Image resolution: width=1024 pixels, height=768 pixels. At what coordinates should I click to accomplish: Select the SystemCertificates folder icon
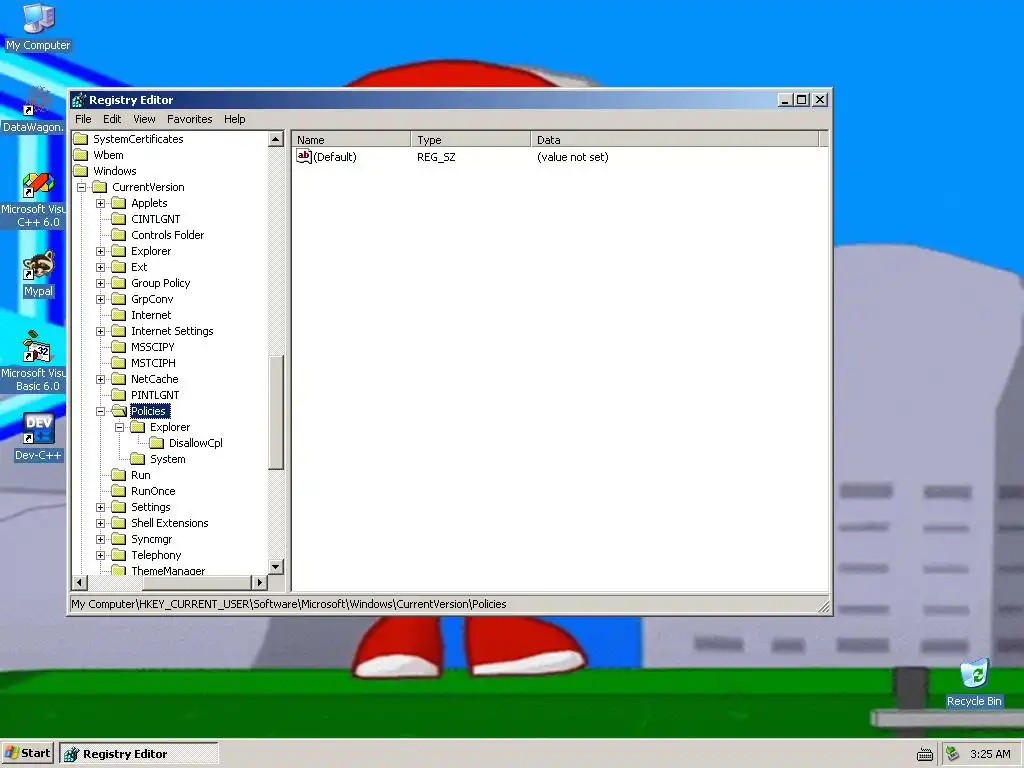[x=80, y=139]
